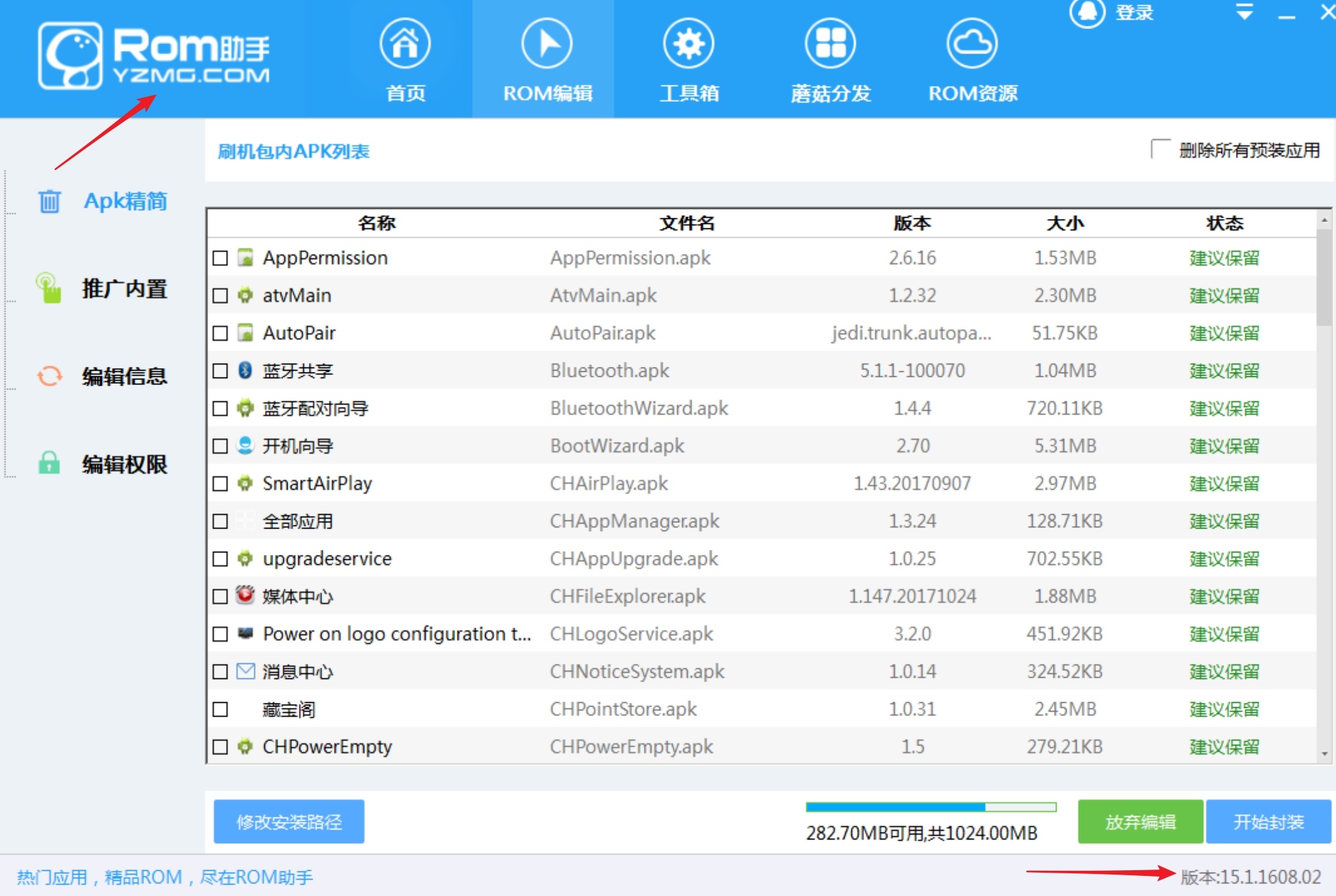Click the atvMain android icon

click(x=245, y=295)
